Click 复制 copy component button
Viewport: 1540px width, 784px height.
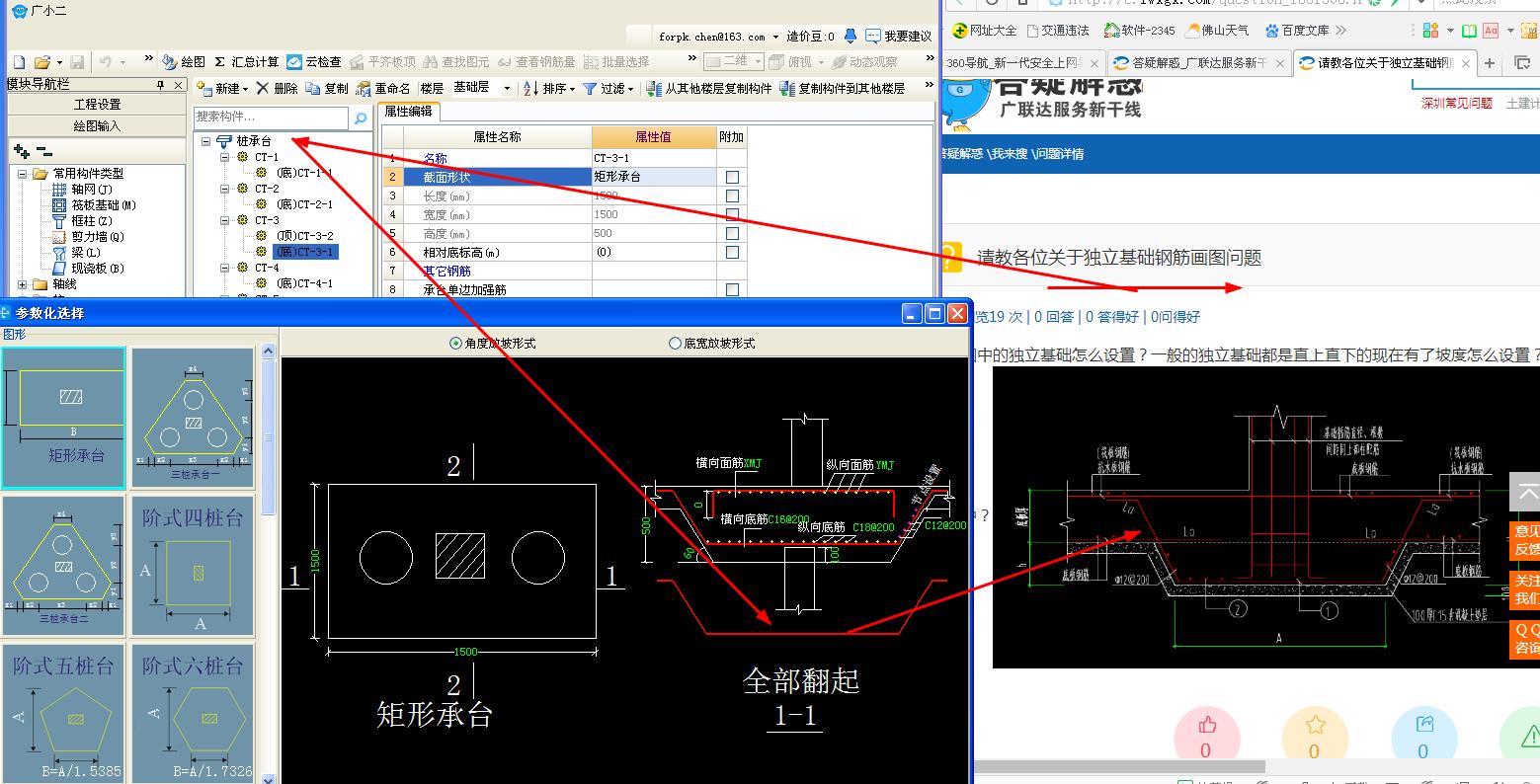[x=327, y=88]
